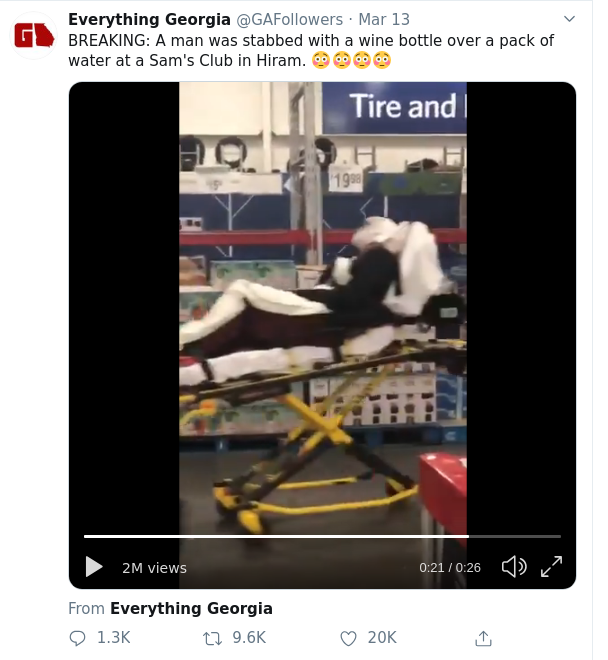The width and height of the screenshot is (608, 660).
Task: Click the 2M views label
Action: click(x=154, y=568)
